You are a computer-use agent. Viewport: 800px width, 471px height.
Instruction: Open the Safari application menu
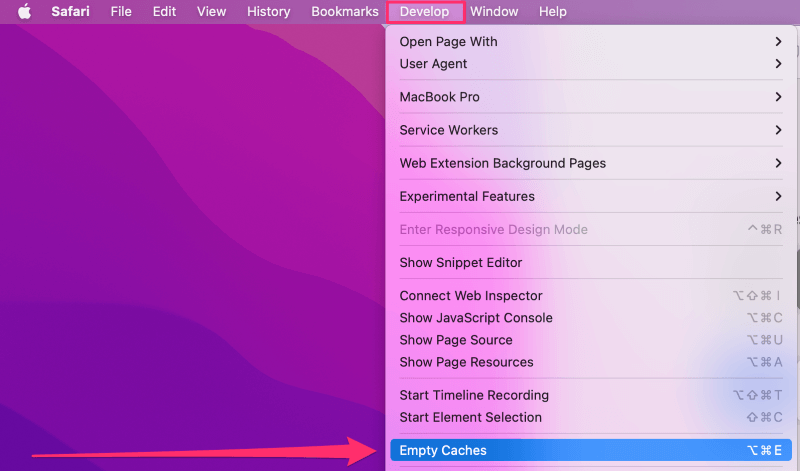[x=72, y=12]
